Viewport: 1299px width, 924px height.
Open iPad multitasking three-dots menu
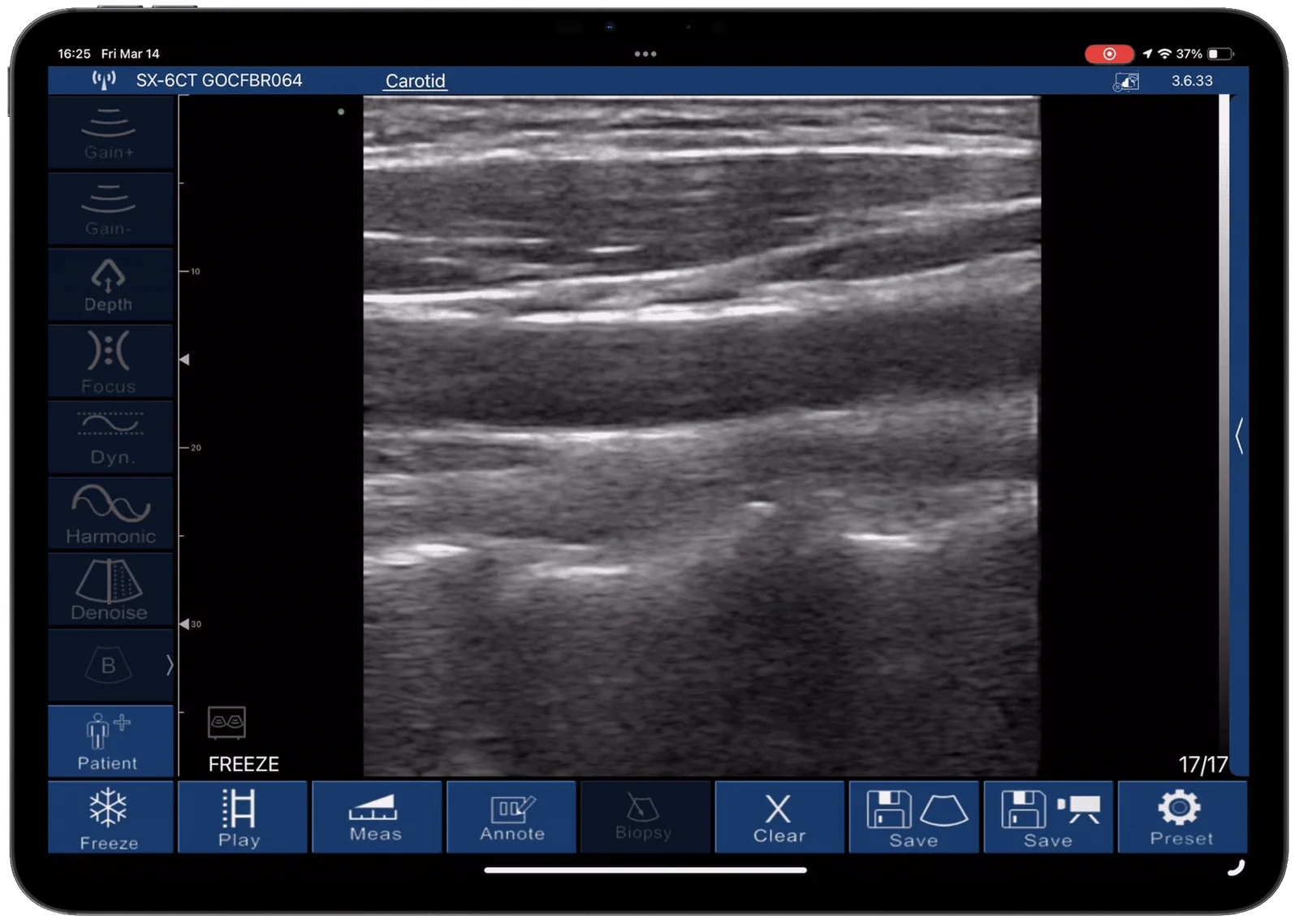645,54
